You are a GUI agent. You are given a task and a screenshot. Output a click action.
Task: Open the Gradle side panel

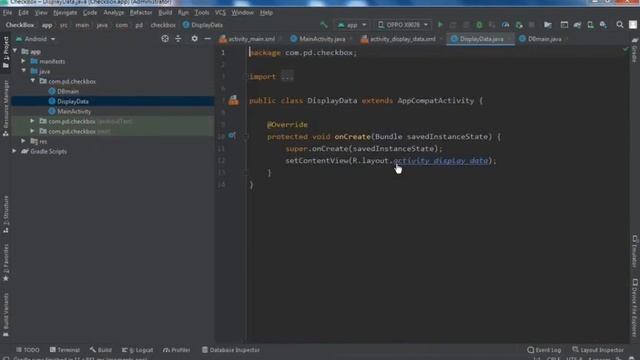point(635,50)
